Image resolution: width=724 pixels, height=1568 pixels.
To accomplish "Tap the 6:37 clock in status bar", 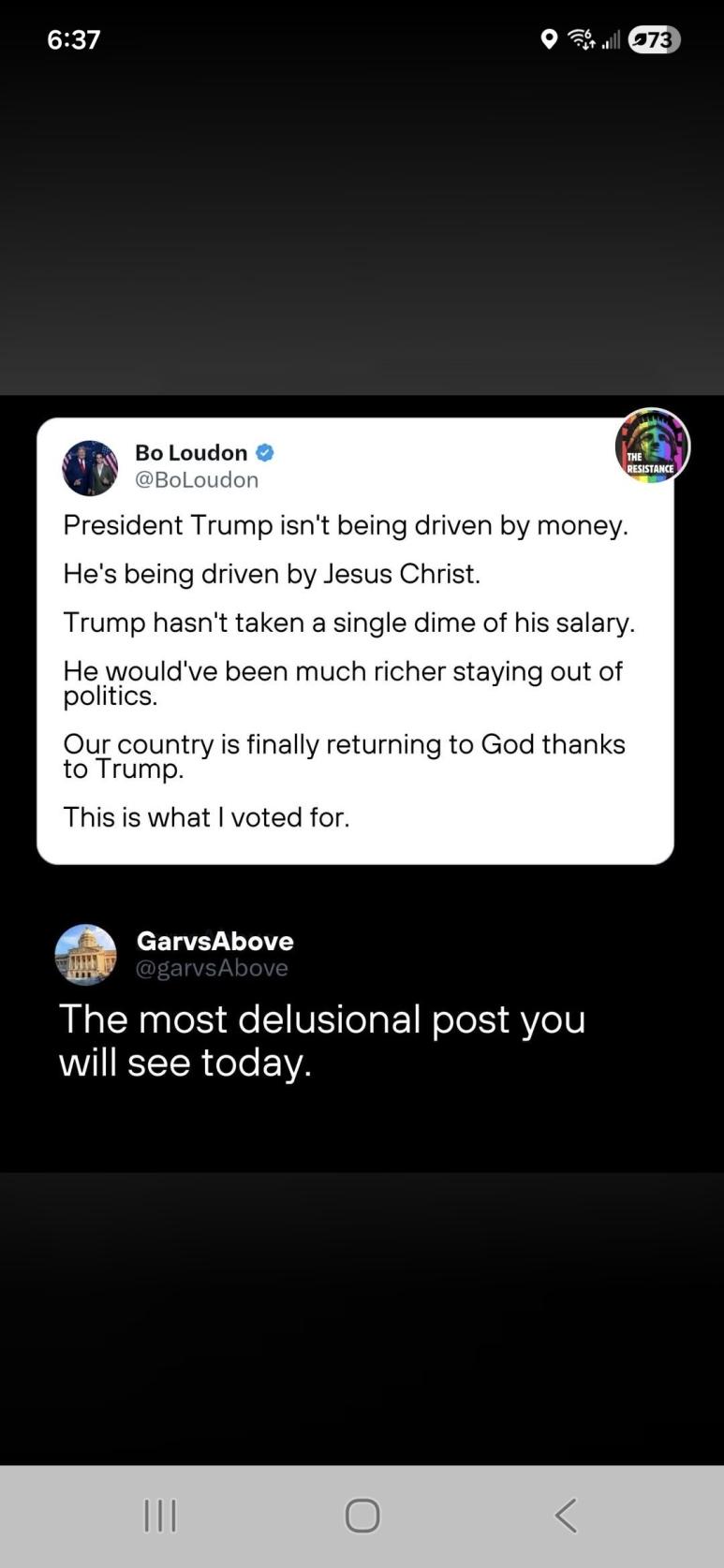I will tap(73, 39).
